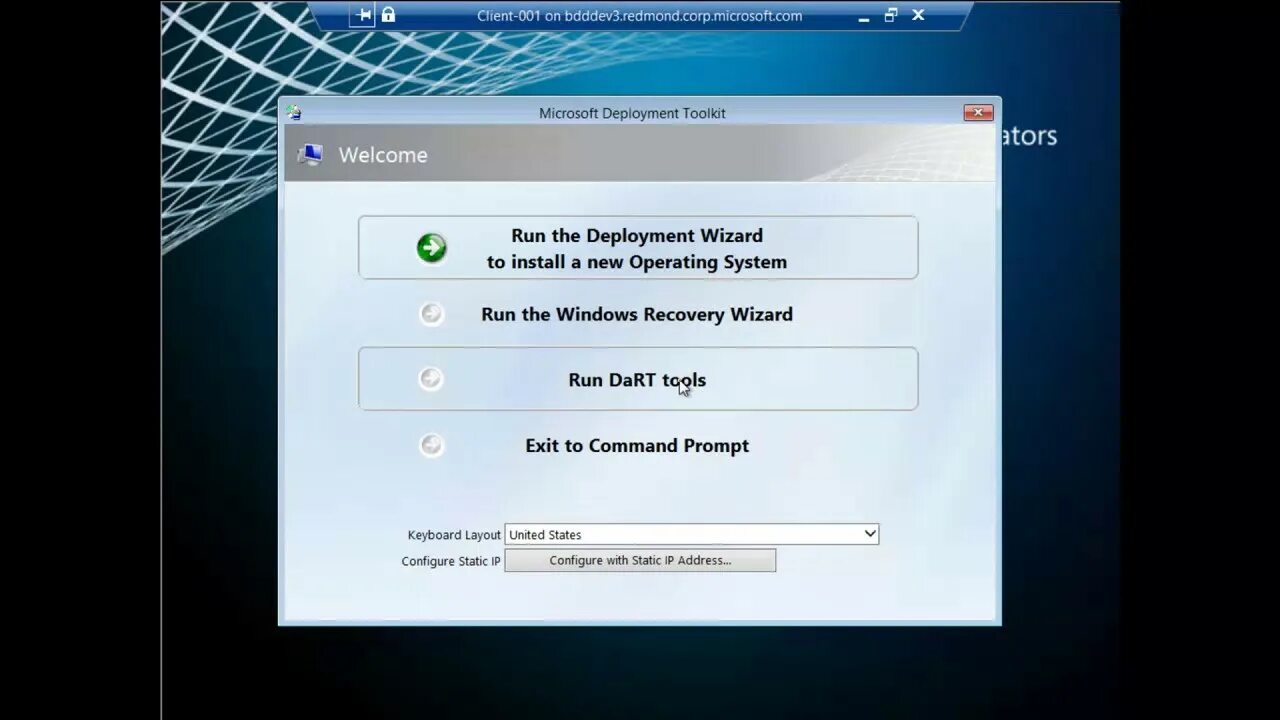
Task: Click the Welcome heading text
Action: click(383, 155)
